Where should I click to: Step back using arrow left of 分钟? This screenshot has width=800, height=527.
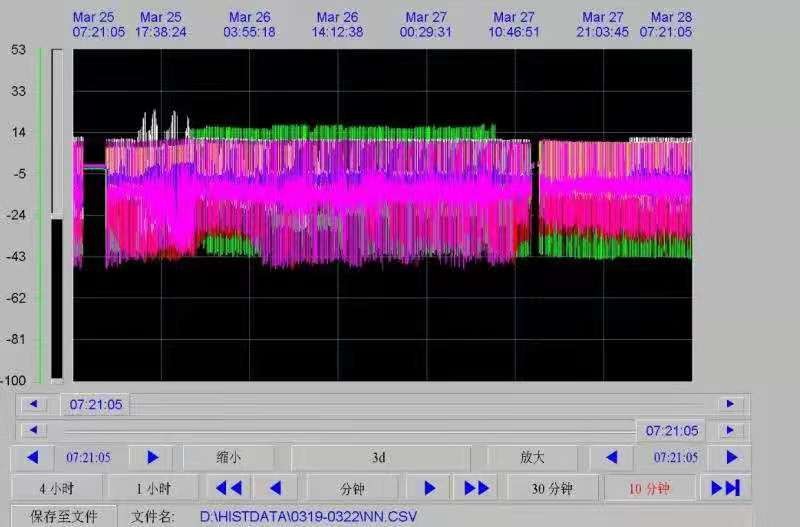tap(275, 488)
